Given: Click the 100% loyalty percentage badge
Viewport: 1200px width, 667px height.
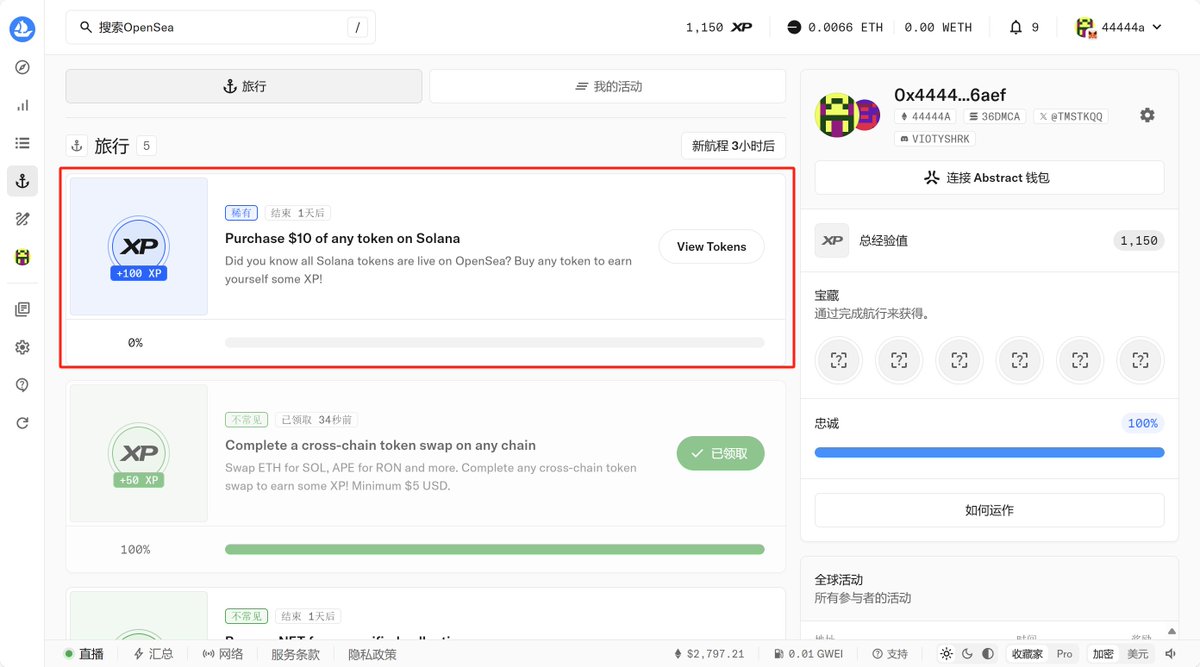Looking at the screenshot, I should 1143,424.
